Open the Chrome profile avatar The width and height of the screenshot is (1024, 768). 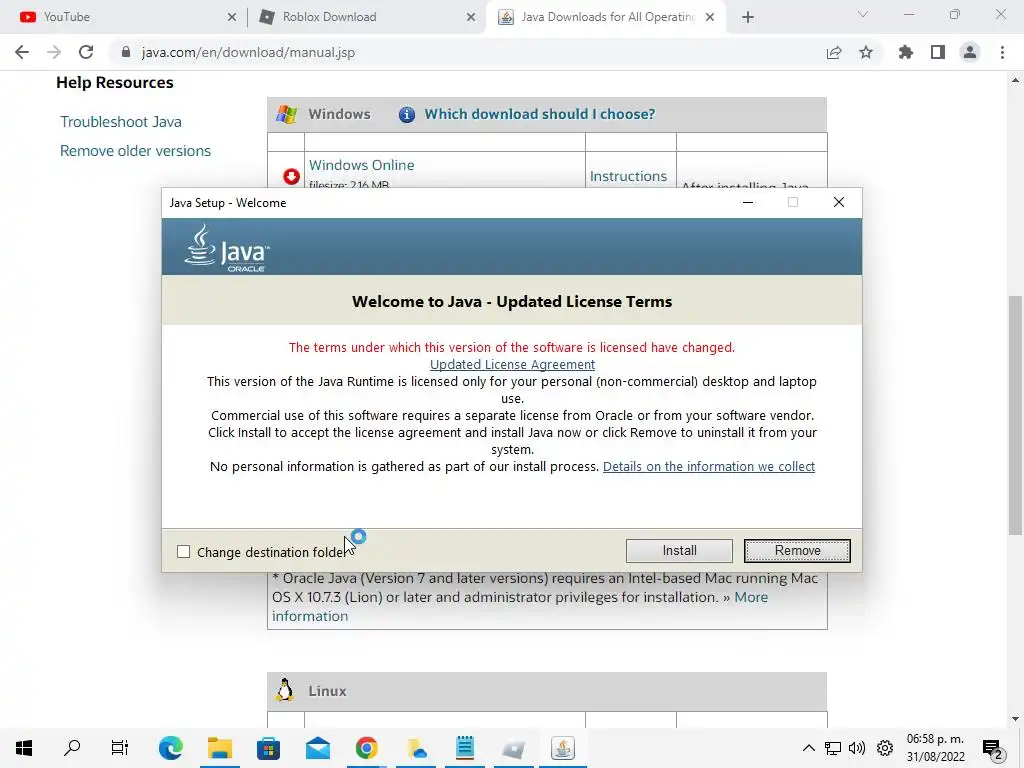coord(970,52)
